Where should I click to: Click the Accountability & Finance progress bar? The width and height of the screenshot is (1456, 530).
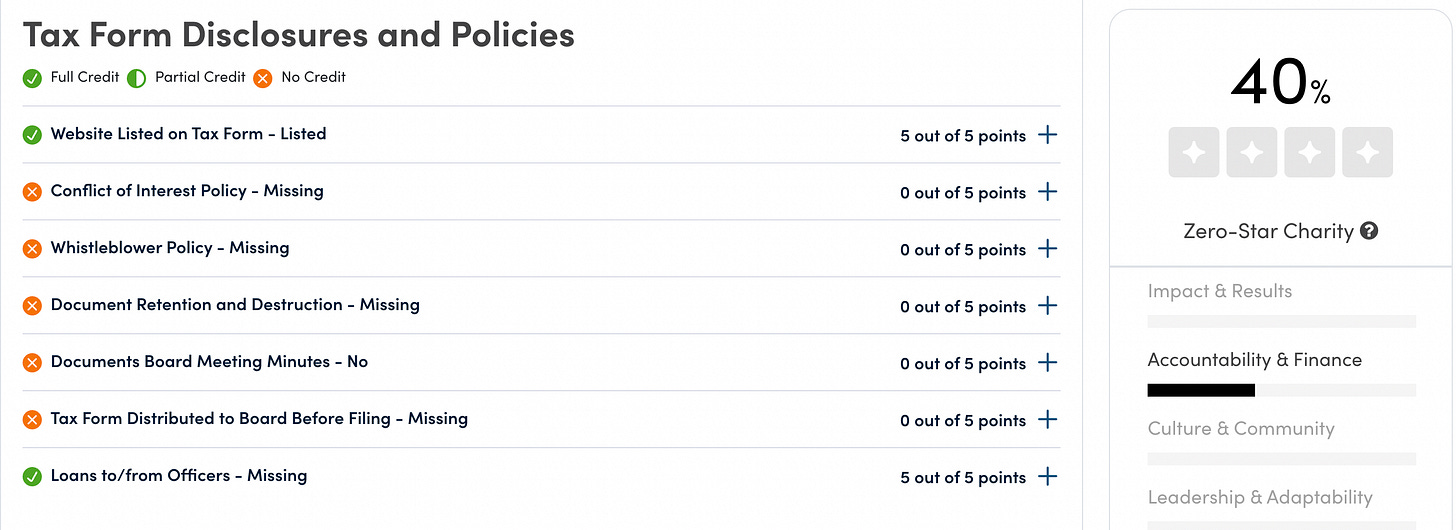point(1282,390)
